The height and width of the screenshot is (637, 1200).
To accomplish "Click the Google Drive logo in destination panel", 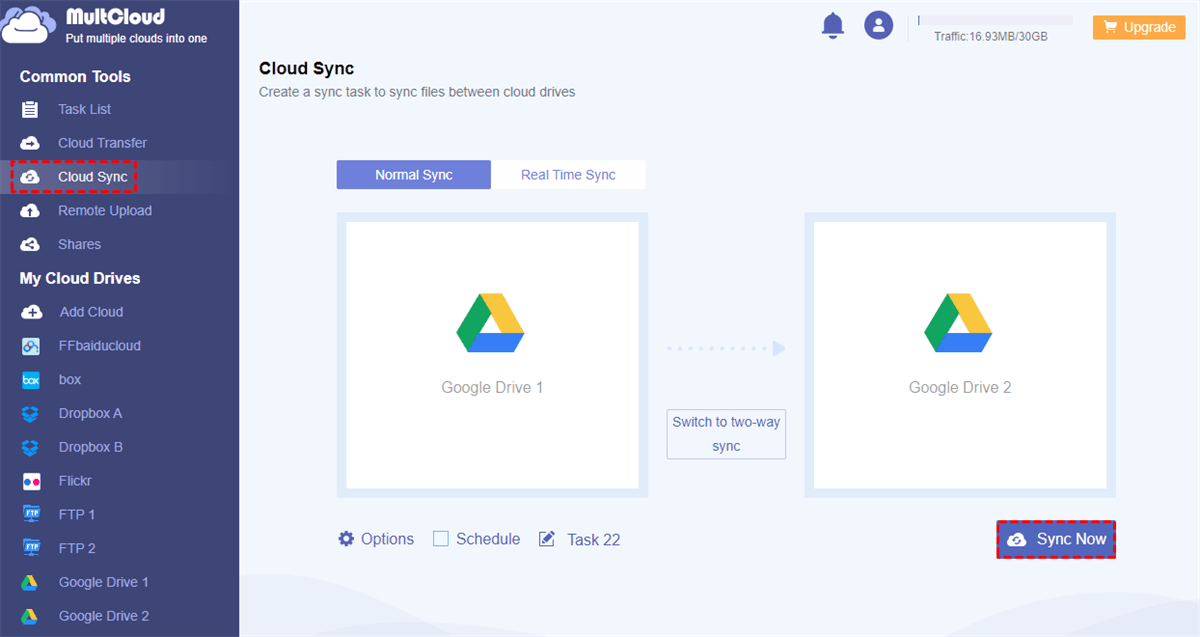I will tap(959, 323).
